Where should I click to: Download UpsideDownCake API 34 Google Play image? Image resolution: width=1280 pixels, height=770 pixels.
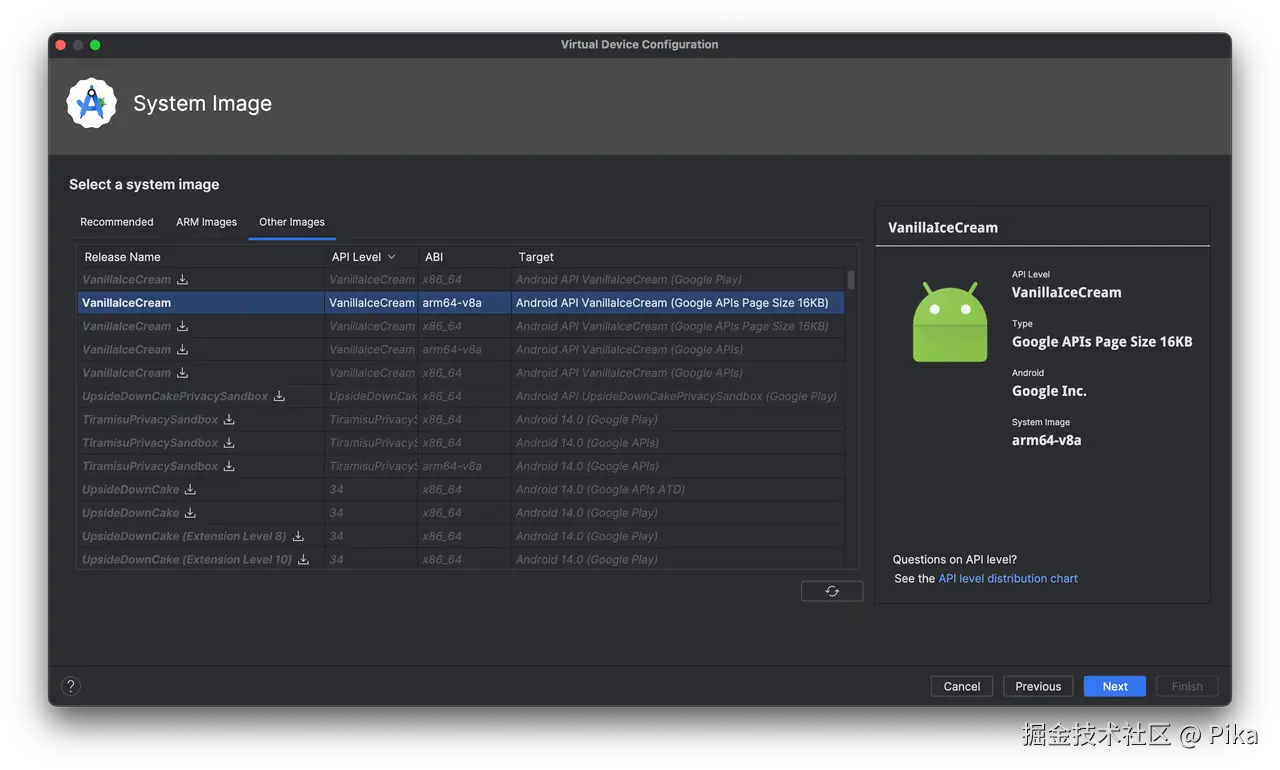tap(190, 513)
